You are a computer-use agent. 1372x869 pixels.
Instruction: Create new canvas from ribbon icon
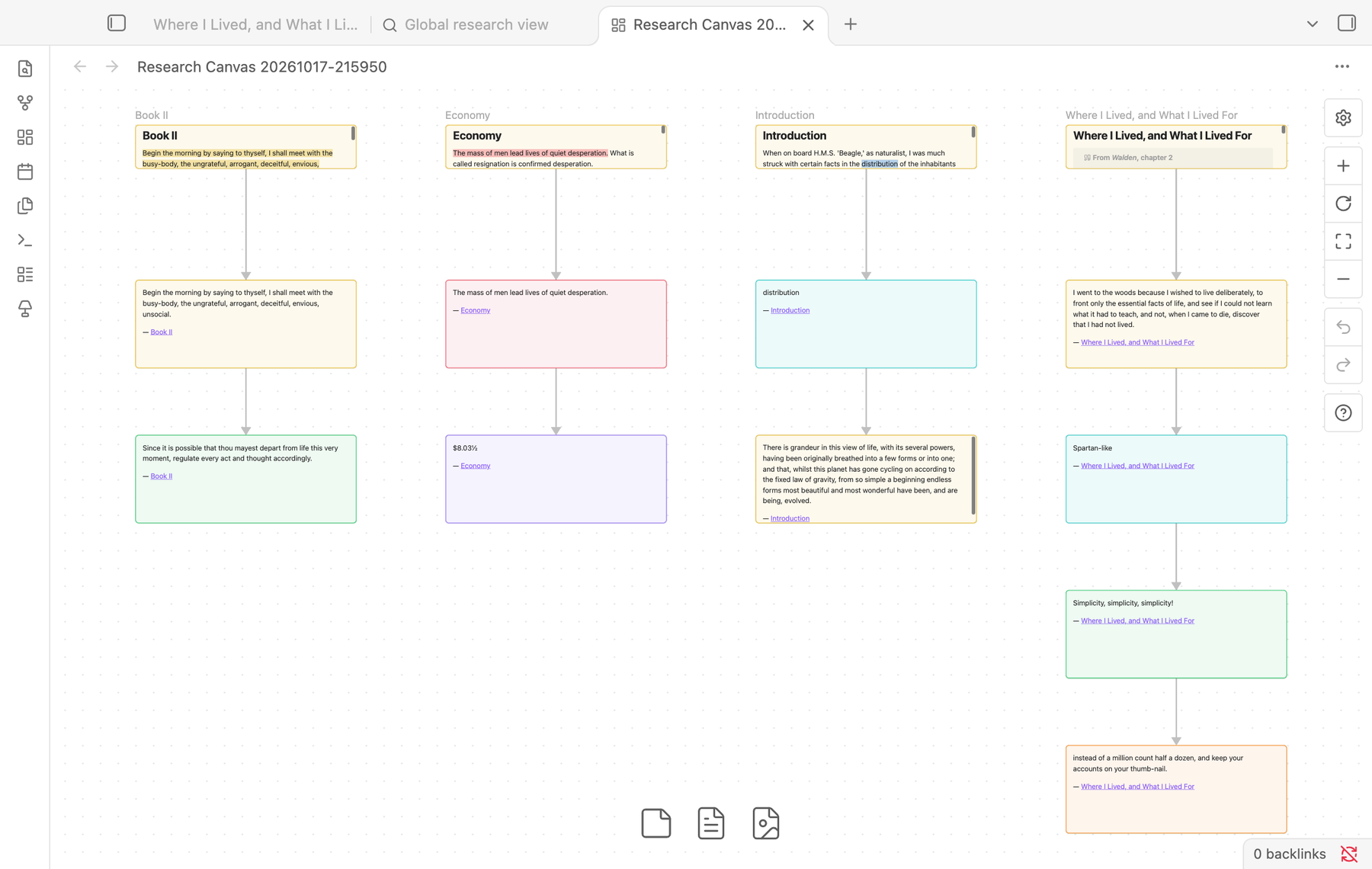25,137
